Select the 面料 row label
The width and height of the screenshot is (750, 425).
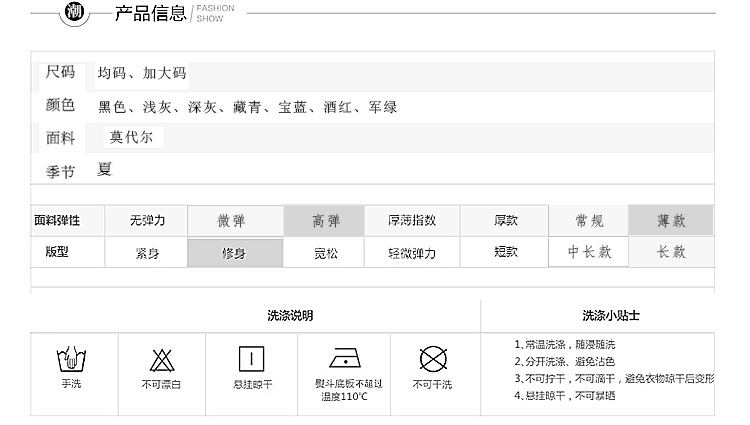60,138
